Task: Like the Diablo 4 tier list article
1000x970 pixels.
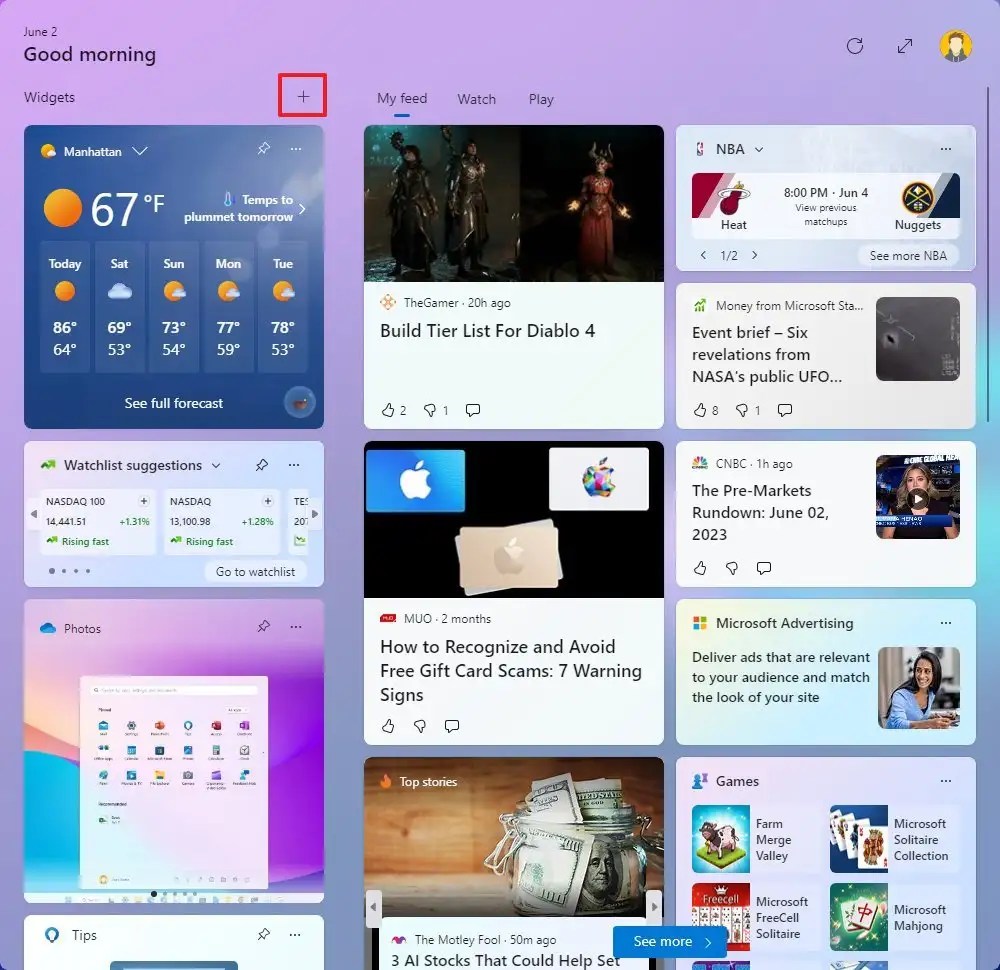Action: tap(389, 410)
